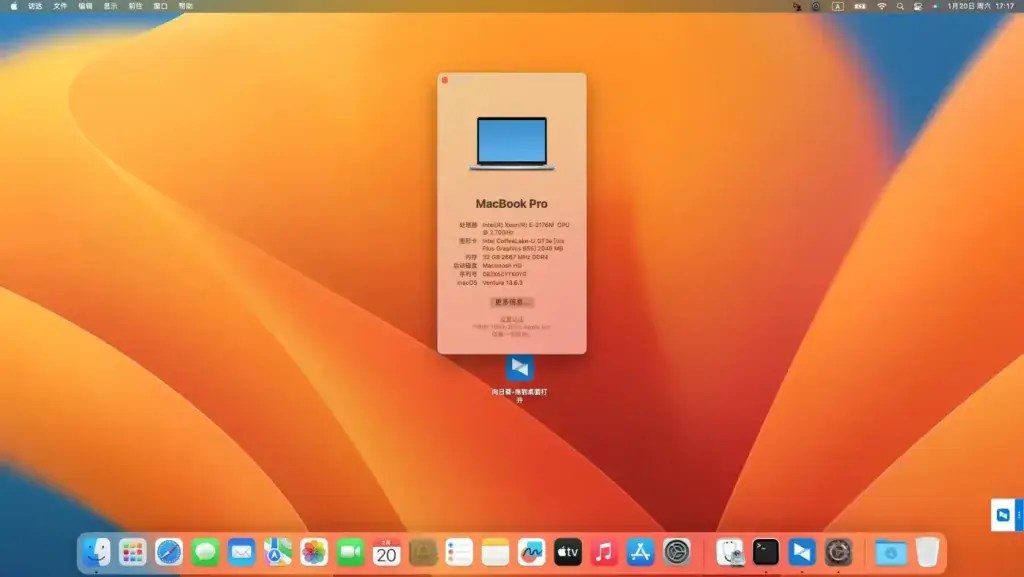Open the blue Sunlogin app in Dock
1024x577 pixels.
click(x=802, y=552)
